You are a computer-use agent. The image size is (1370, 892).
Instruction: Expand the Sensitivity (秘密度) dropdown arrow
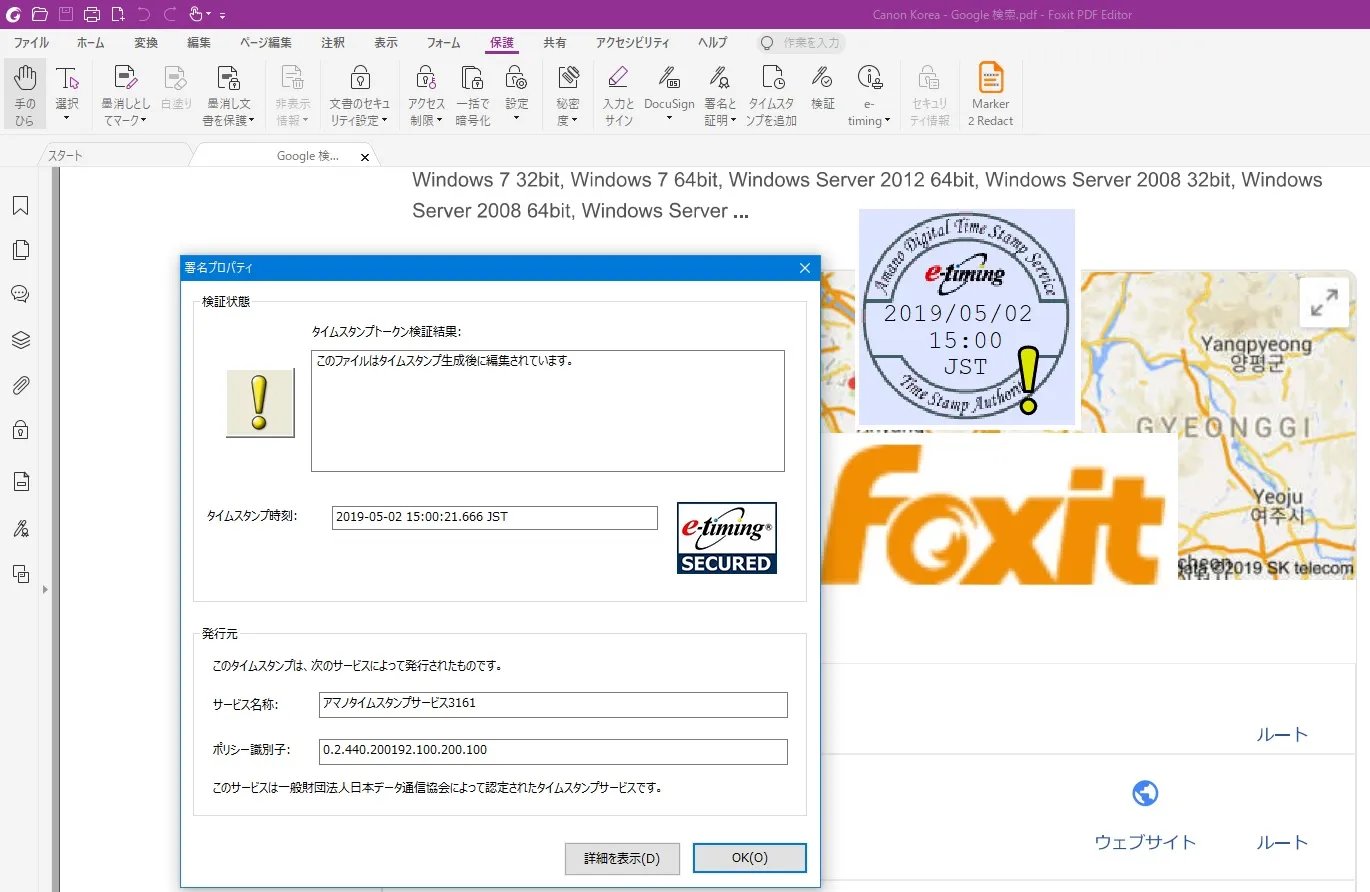point(575,122)
